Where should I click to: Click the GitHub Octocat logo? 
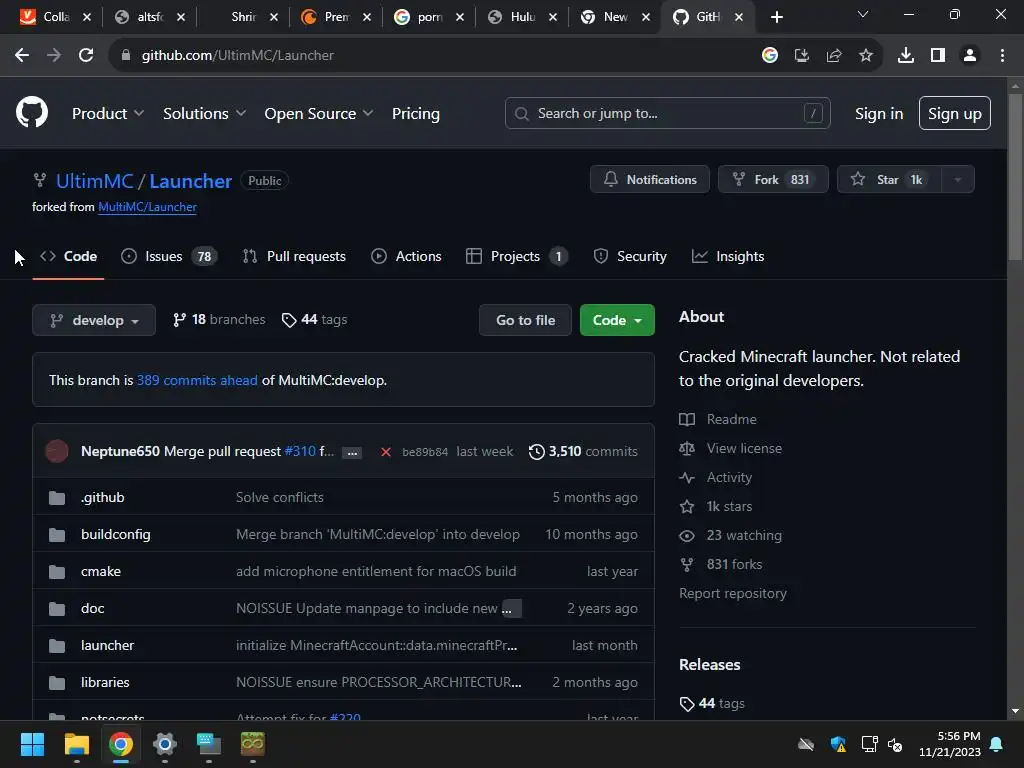point(32,112)
